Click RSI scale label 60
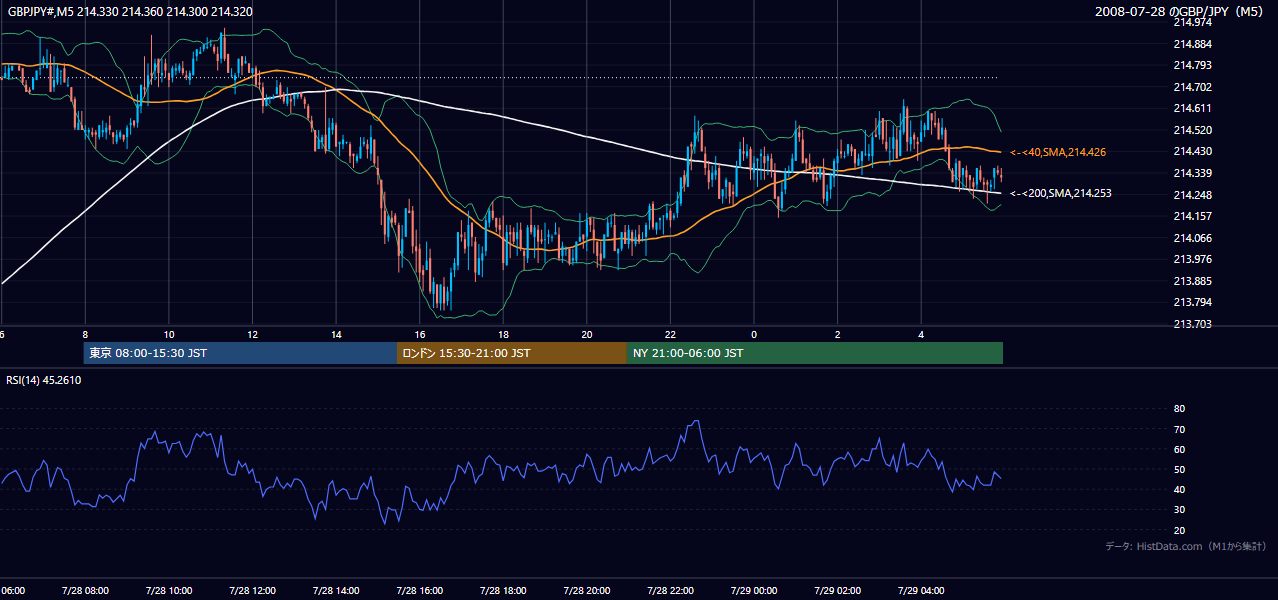This screenshot has width=1278, height=600. click(x=1179, y=450)
